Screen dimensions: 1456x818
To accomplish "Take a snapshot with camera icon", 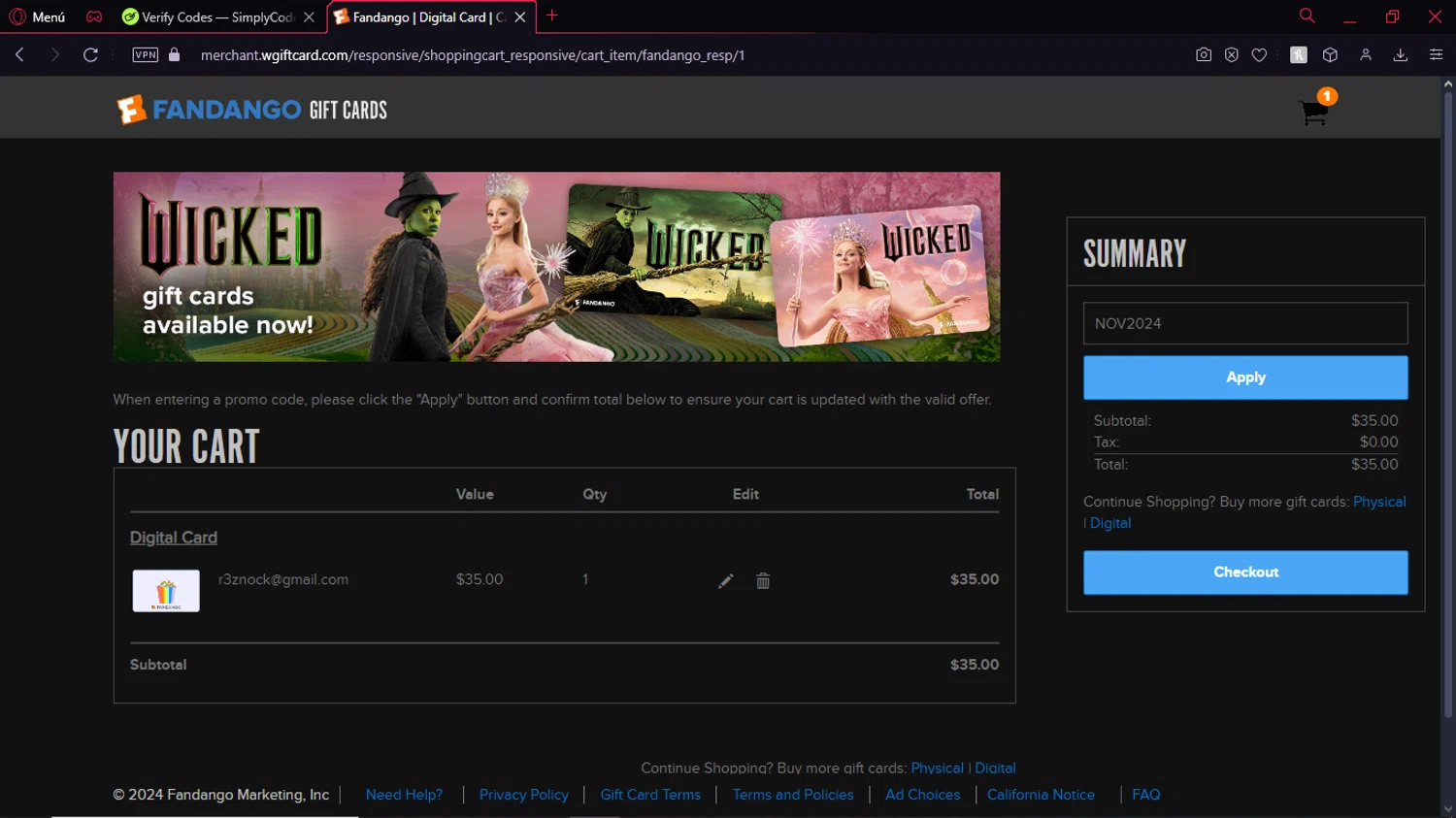I will (1204, 55).
